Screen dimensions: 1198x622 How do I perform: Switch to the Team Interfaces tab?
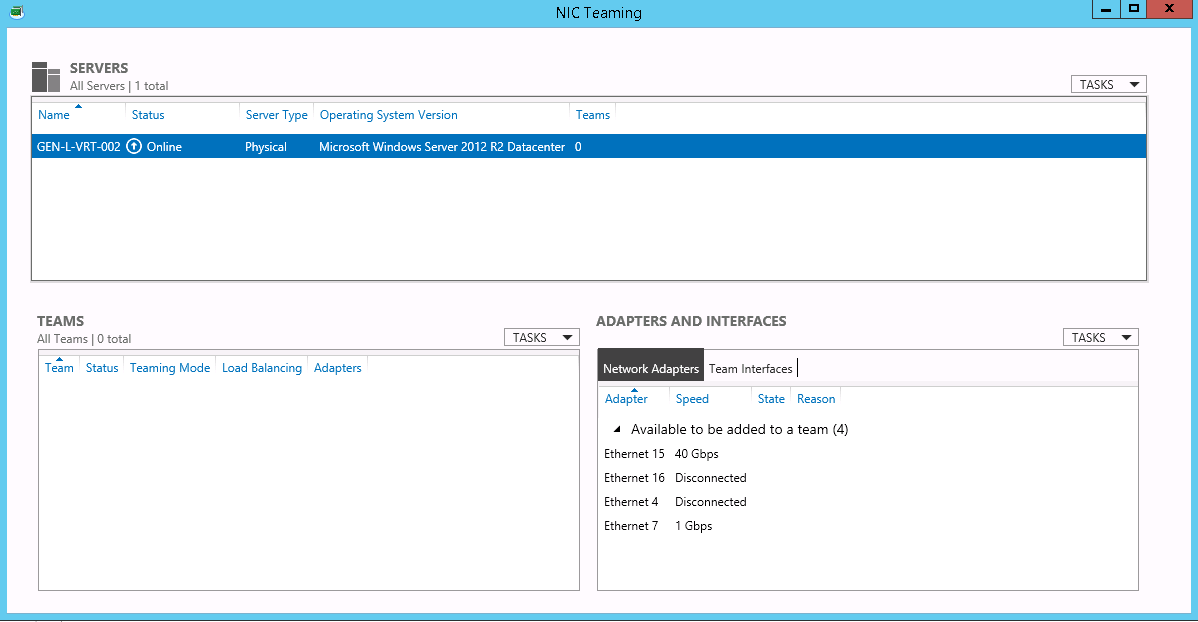click(x=750, y=368)
